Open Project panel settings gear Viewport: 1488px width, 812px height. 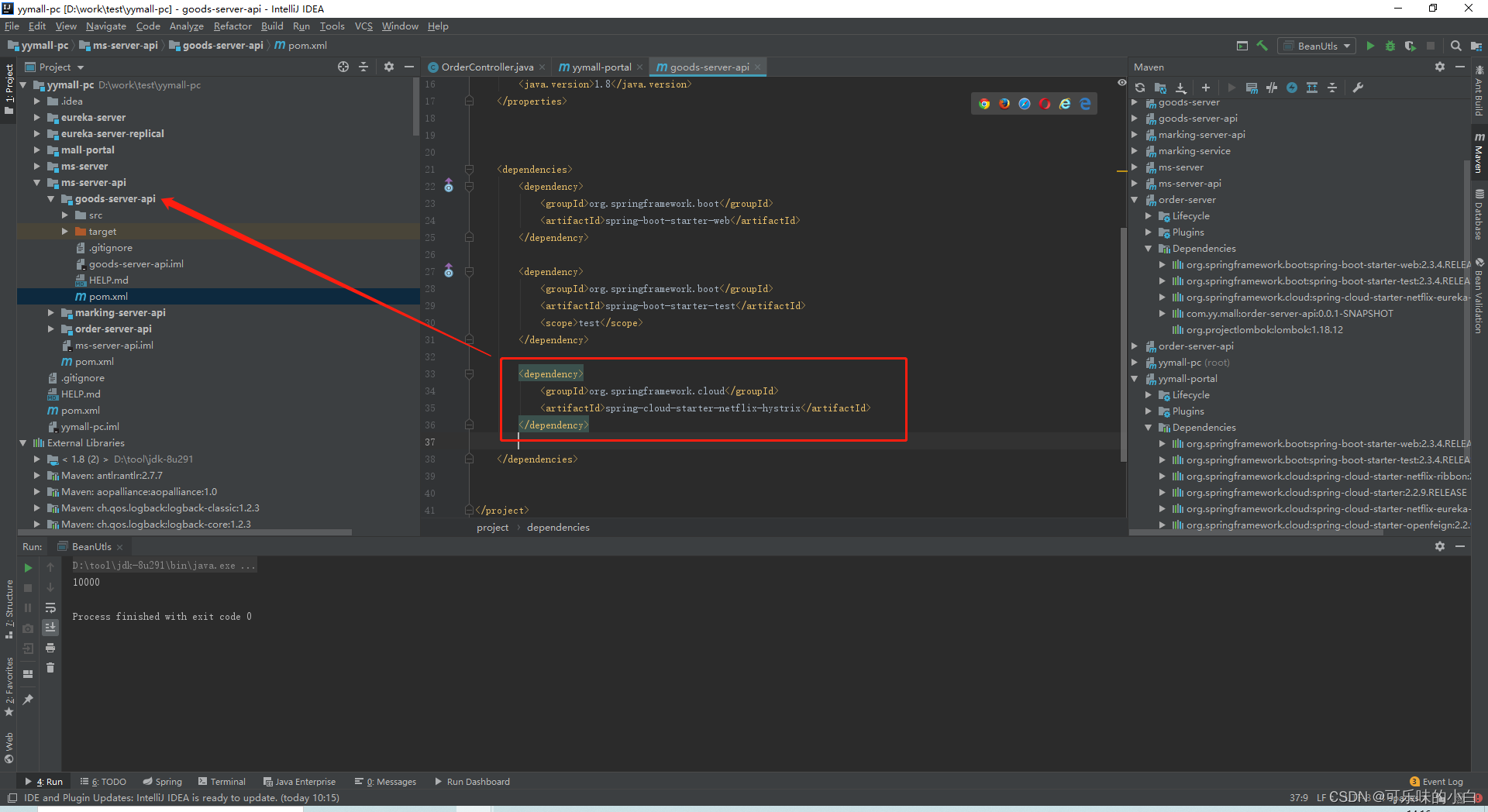point(389,67)
